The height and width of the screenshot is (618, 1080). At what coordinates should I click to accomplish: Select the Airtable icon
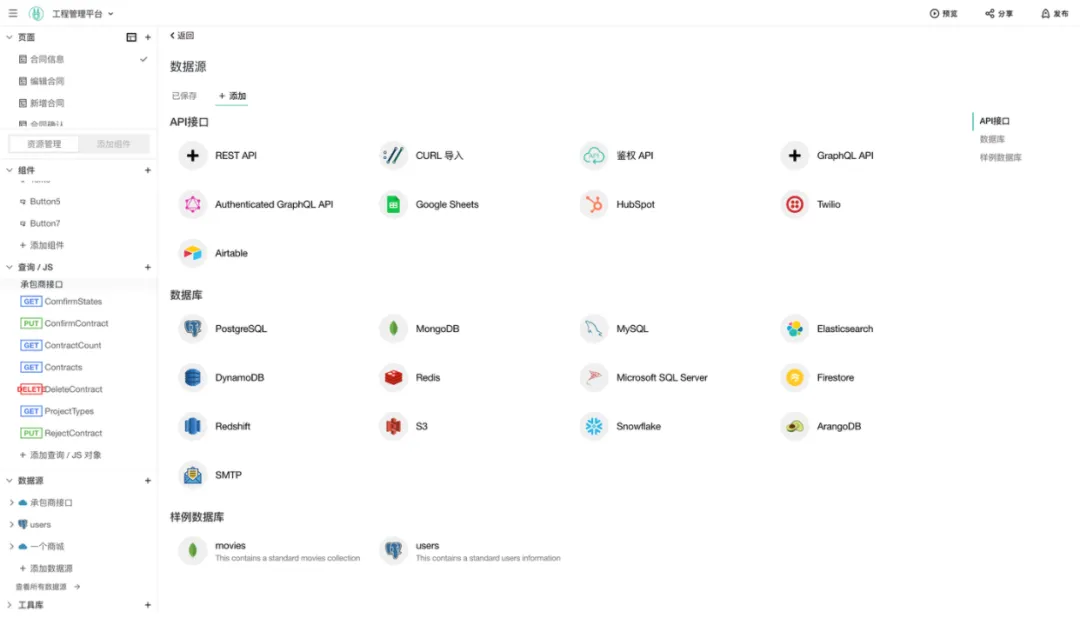point(193,254)
